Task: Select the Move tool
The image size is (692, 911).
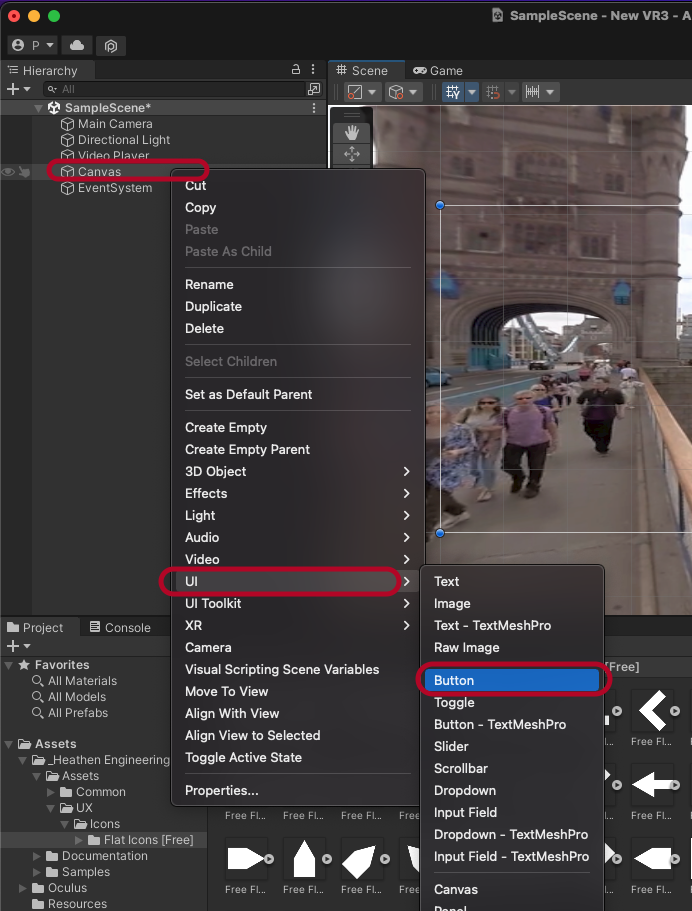Action: coord(352,155)
